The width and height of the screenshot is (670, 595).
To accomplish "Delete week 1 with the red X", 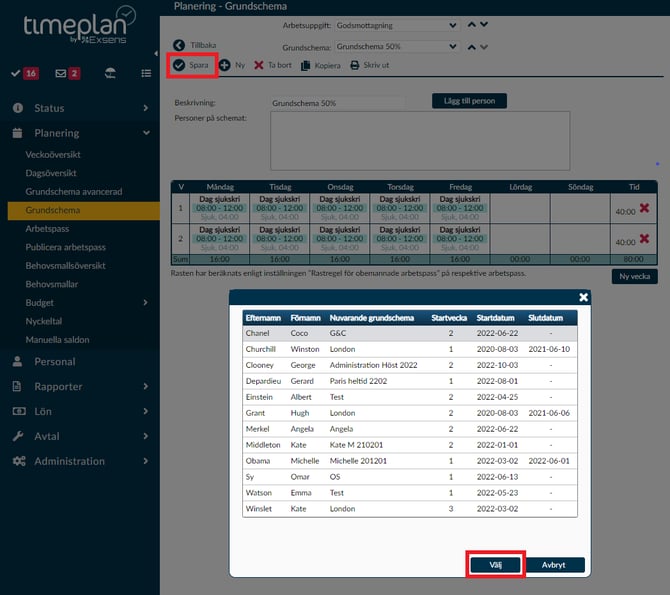I will point(644,209).
